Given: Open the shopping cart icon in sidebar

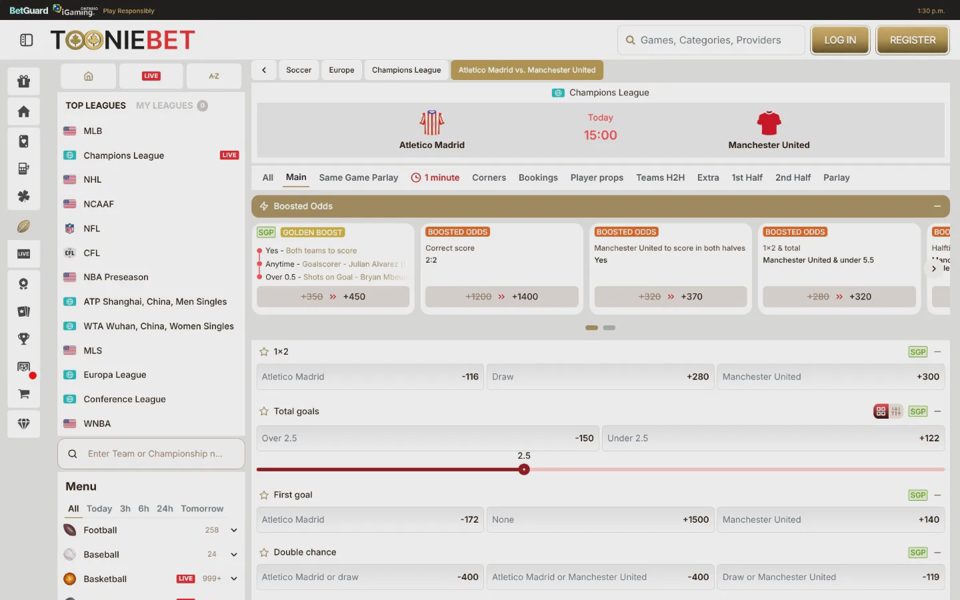Looking at the screenshot, I should click(23, 394).
